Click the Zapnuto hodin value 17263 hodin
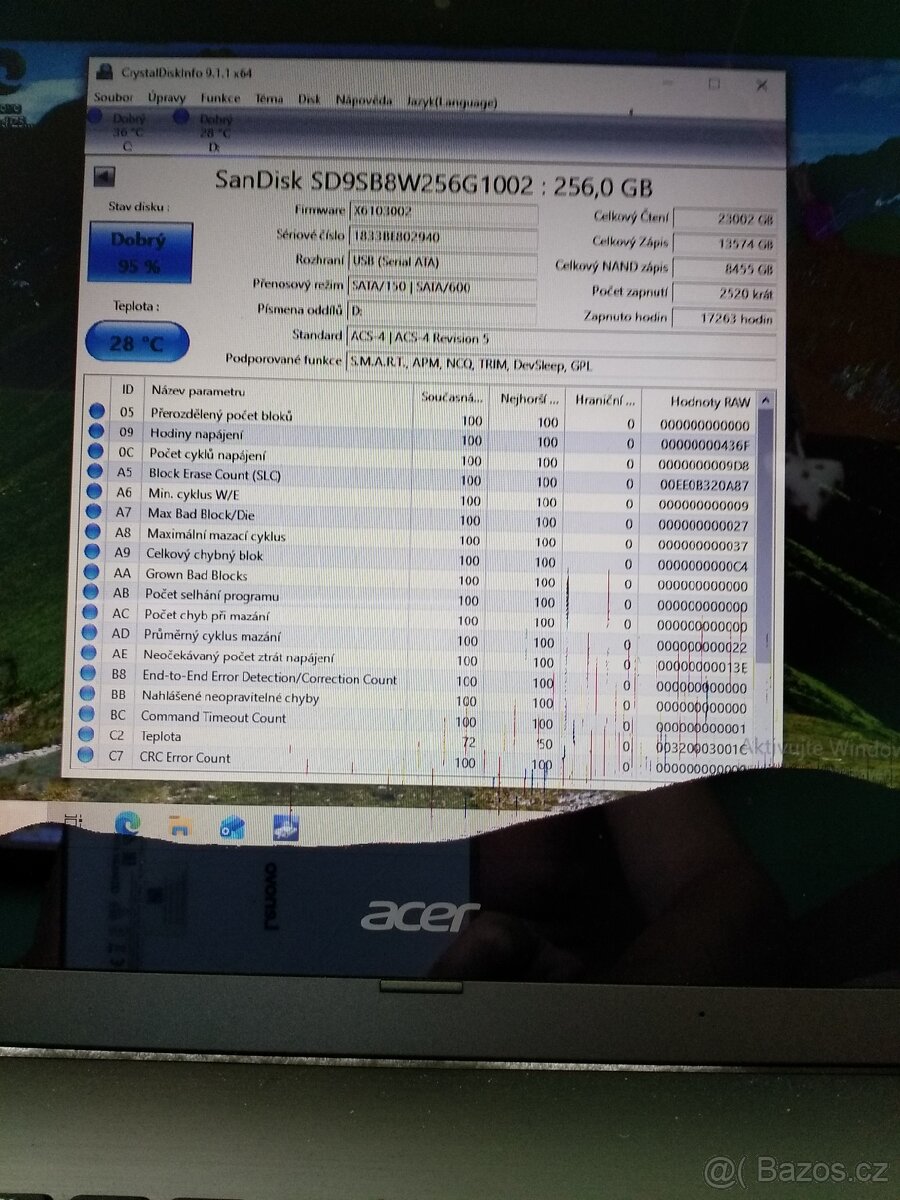Viewport: 900px width, 1200px height. pos(725,318)
